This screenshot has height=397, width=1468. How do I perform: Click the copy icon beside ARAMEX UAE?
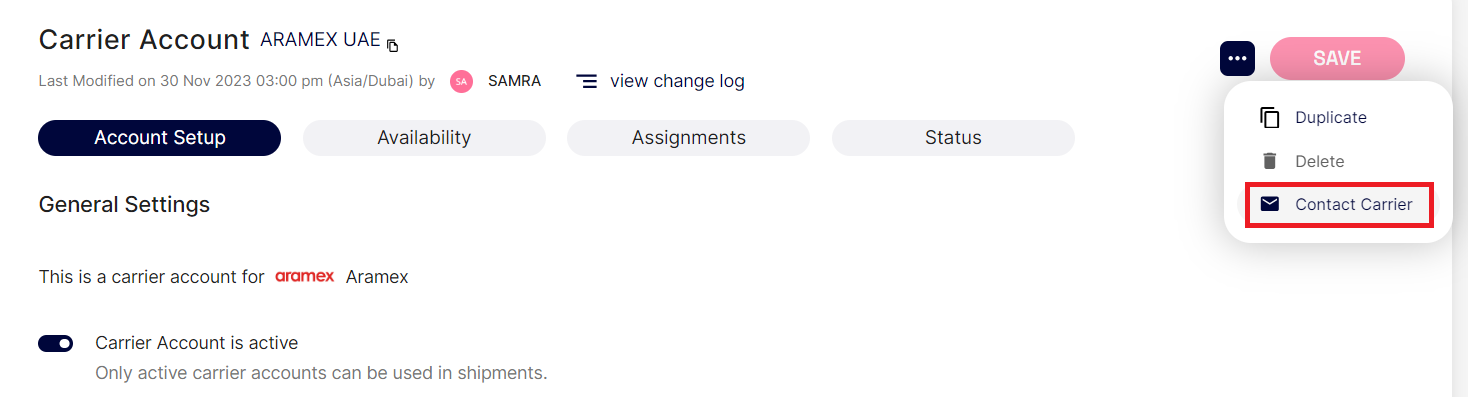tap(393, 45)
